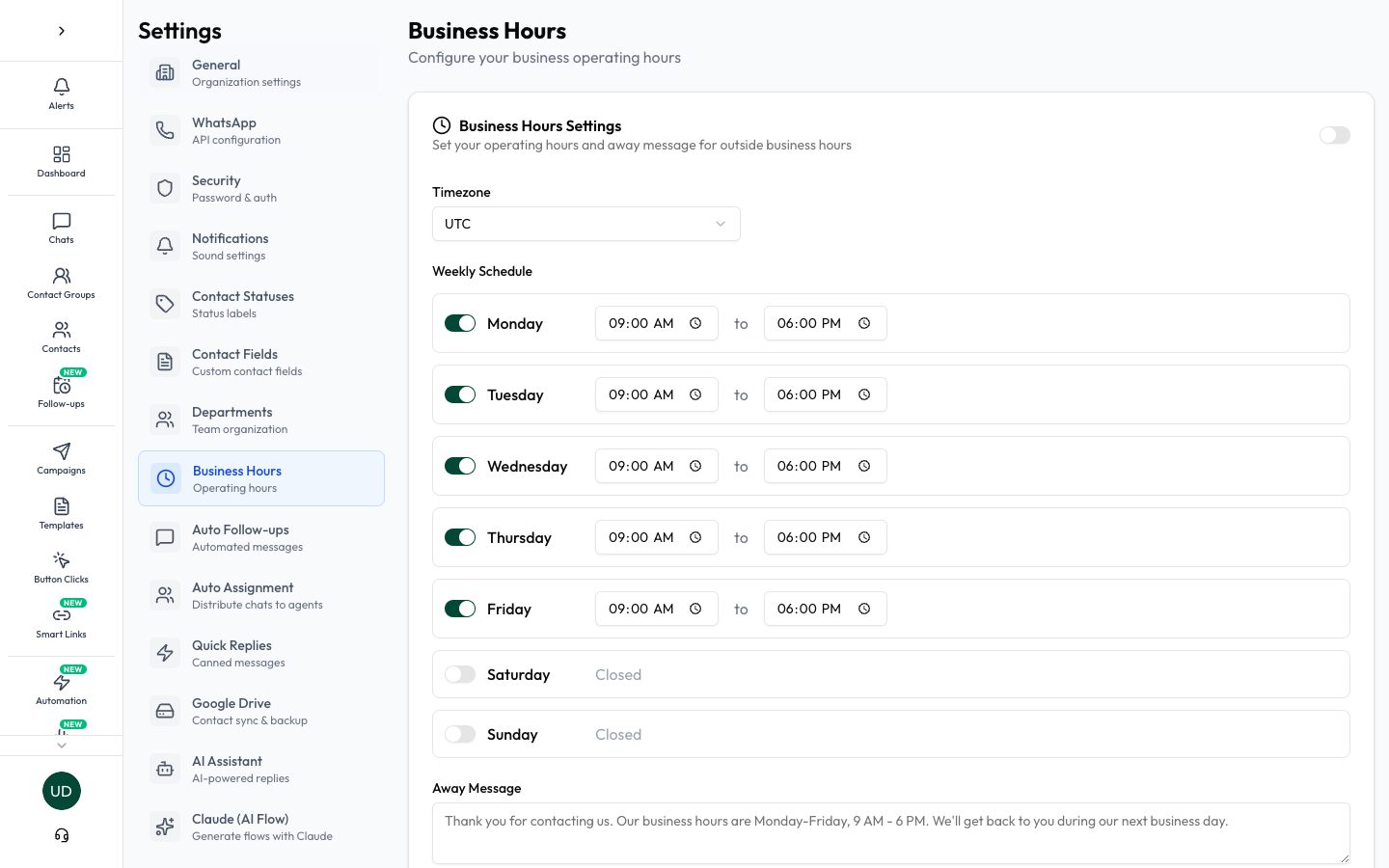Open the UTC timezone dropdown
The height and width of the screenshot is (868, 1389).
pyautogui.click(x=586, y=224)
